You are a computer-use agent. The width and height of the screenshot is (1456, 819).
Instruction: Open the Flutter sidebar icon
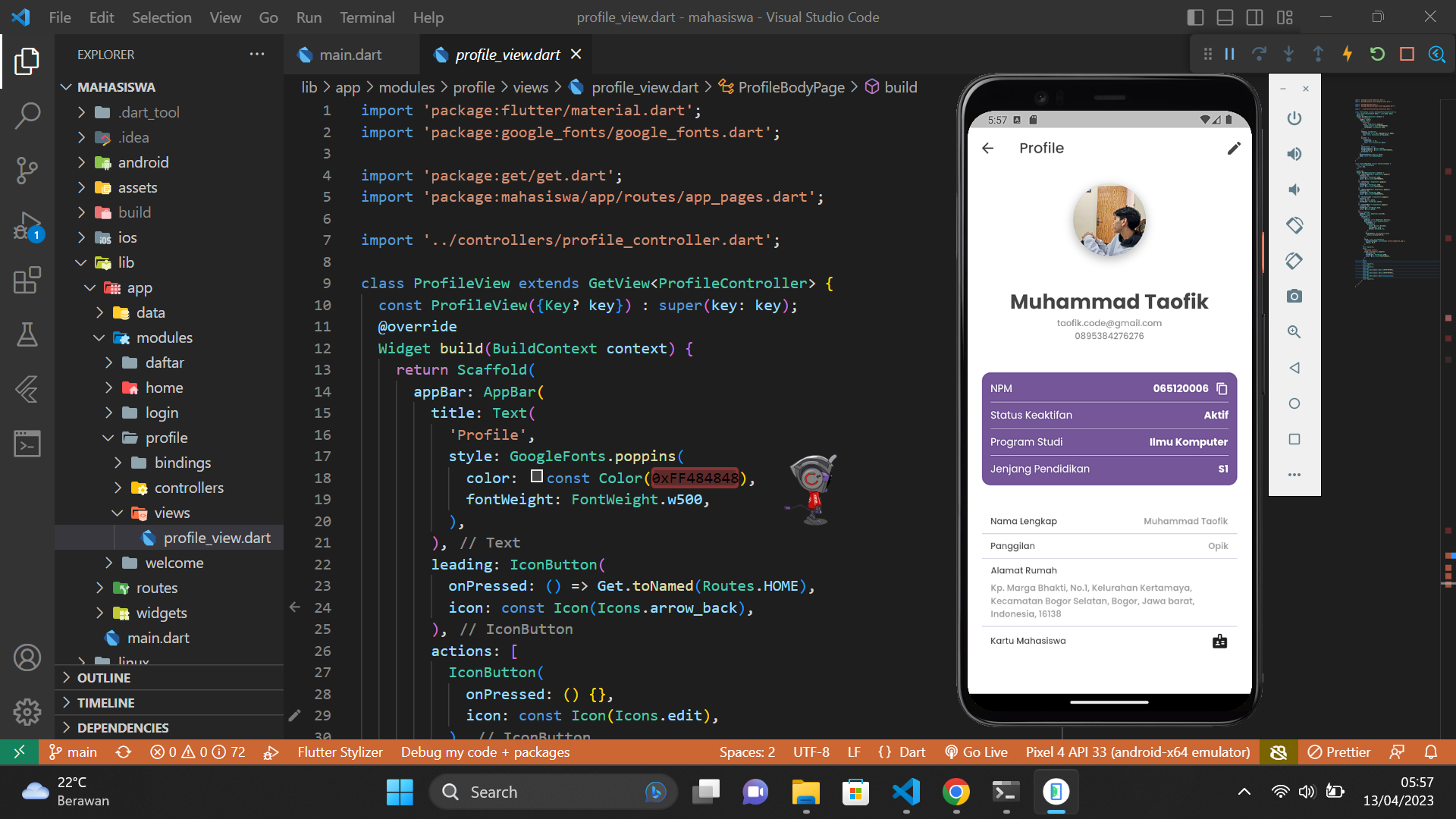(27, 389)
